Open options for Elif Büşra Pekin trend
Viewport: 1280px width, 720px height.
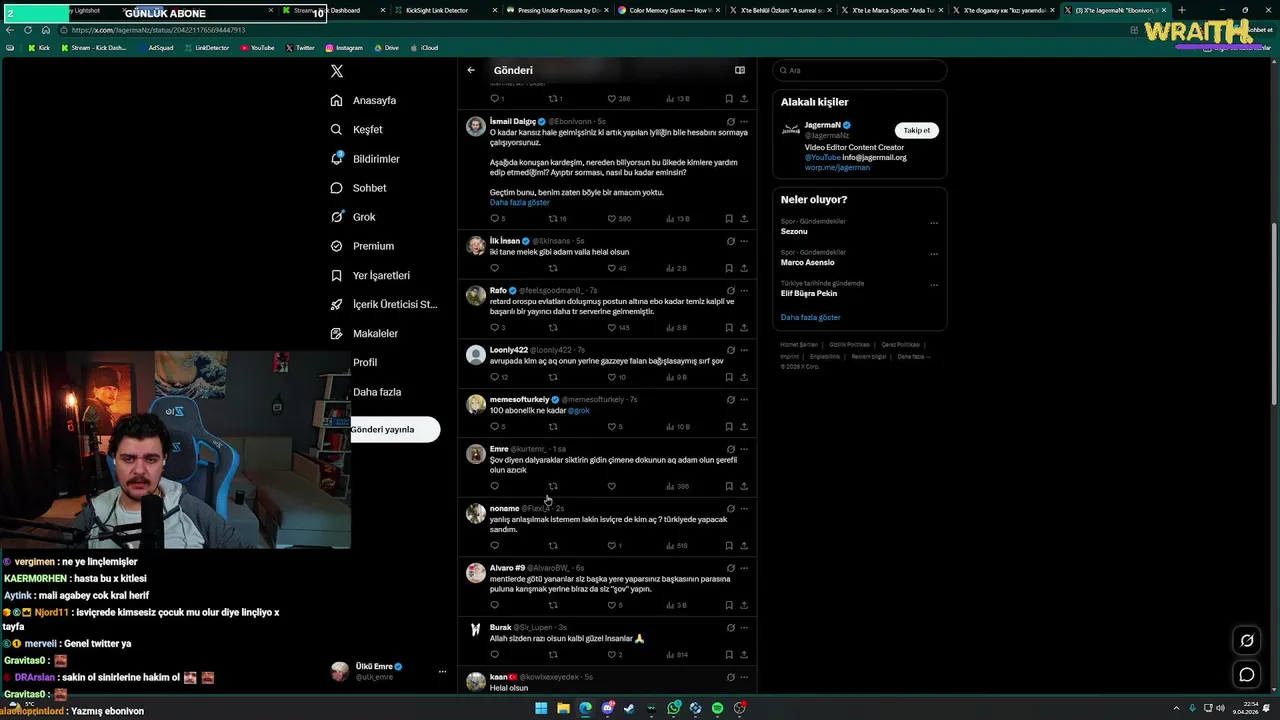[x=934, y=285]
